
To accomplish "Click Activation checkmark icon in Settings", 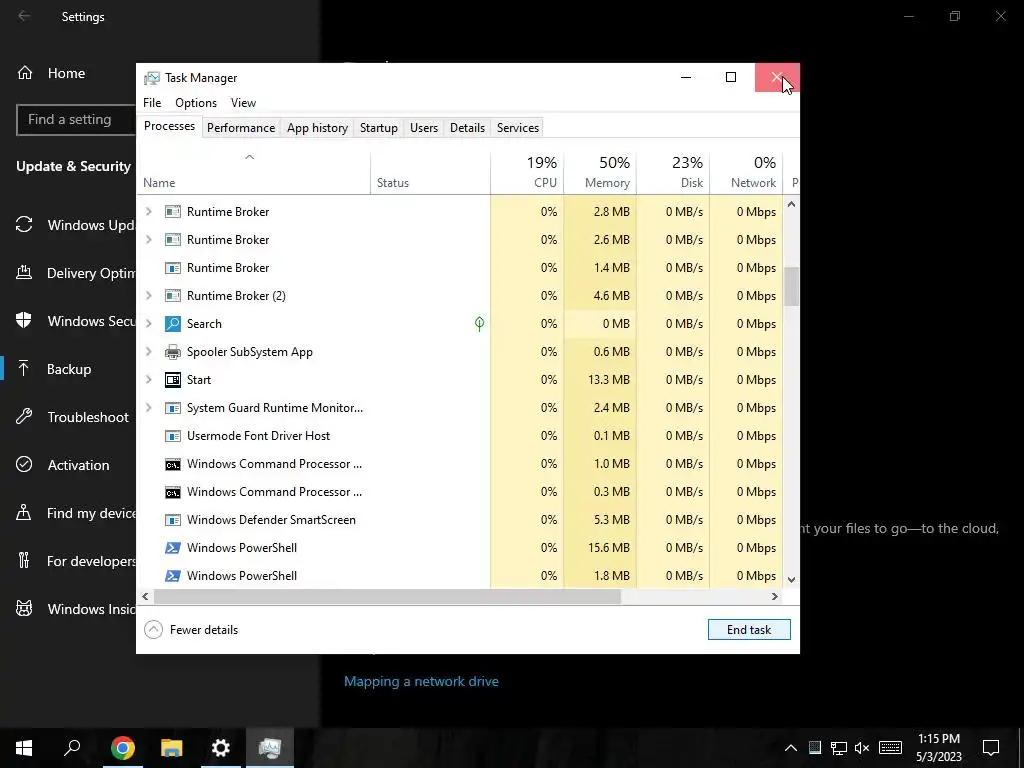I will [24, 465].
